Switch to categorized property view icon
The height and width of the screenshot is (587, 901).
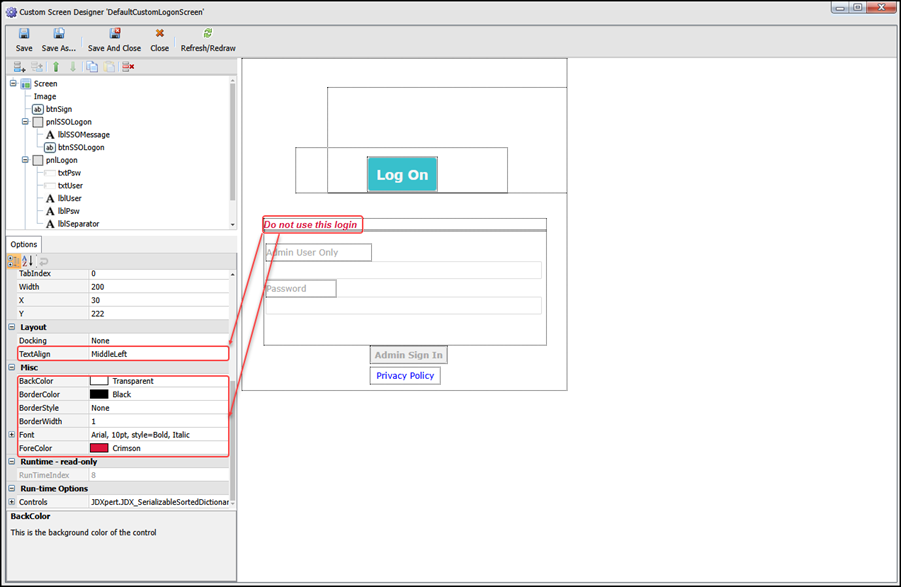pos(14,261)
